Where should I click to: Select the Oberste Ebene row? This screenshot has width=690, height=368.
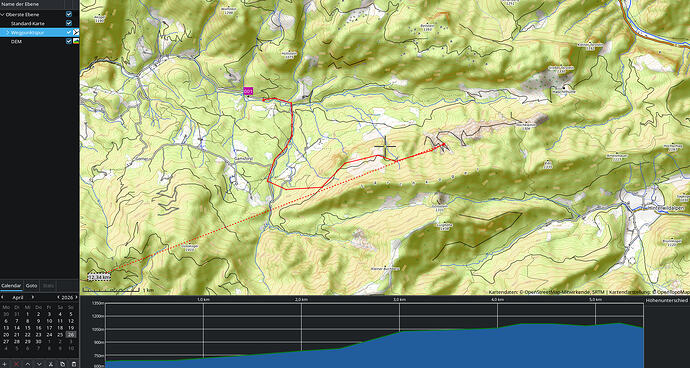click(x=40, y=14)
